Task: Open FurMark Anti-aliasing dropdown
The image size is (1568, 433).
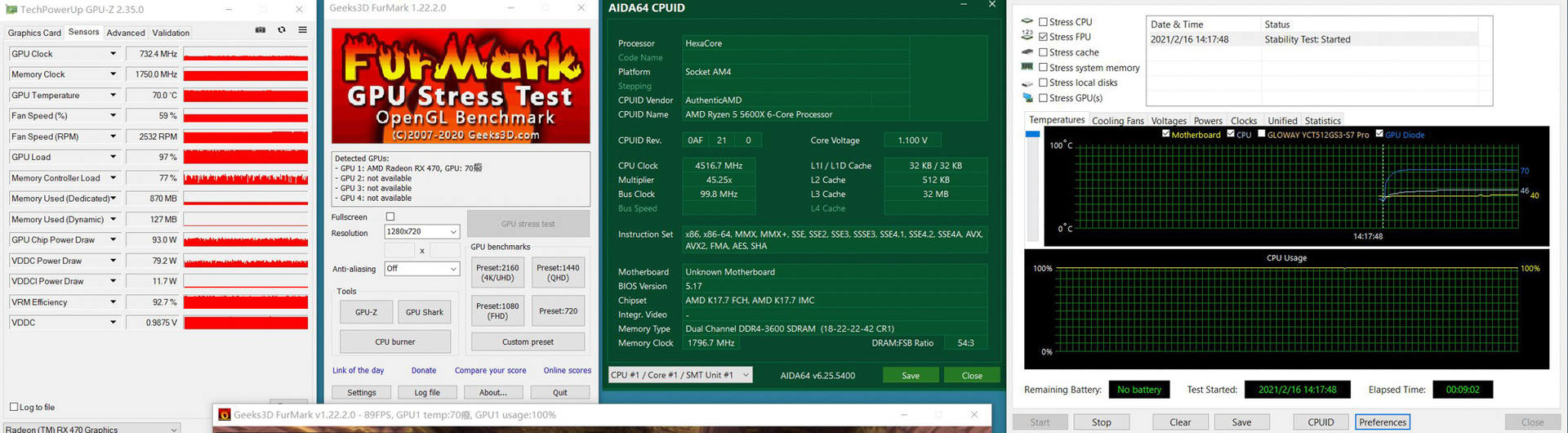Action: click(421, 269)
